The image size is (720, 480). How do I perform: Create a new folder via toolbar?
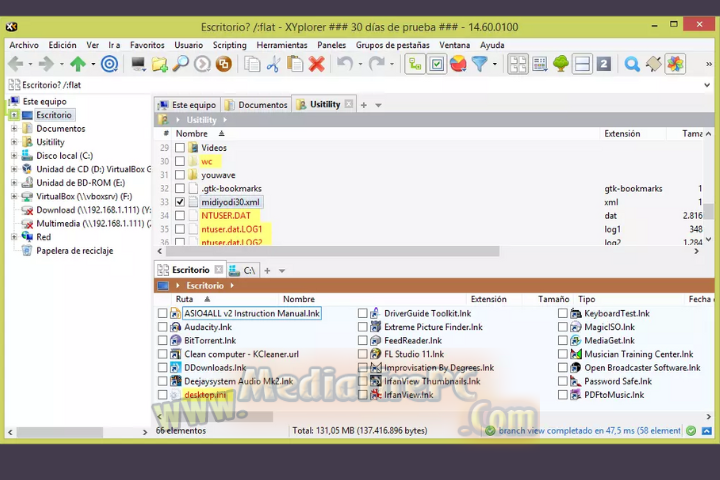pyautogui.click(x=159, y=64)
